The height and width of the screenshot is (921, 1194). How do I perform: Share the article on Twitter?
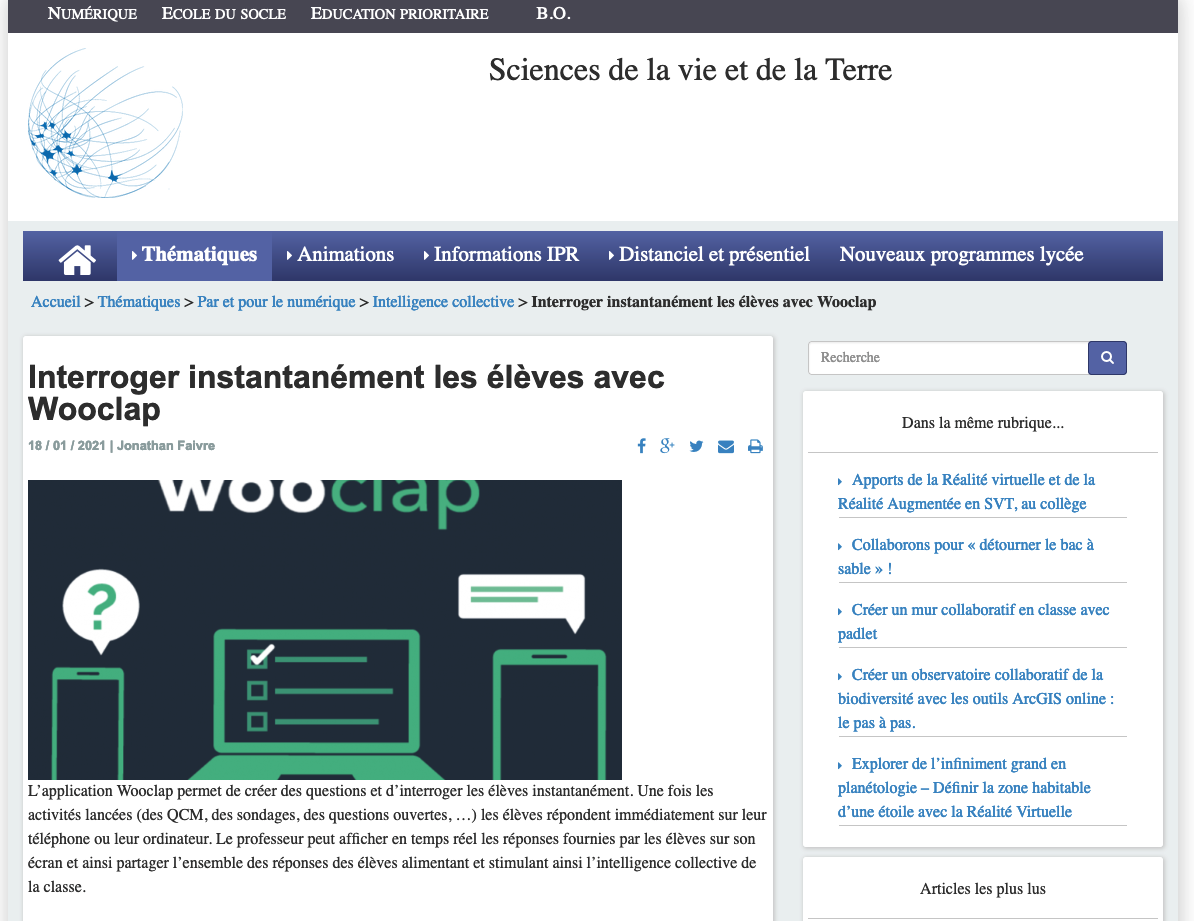(x=696, y=446)
